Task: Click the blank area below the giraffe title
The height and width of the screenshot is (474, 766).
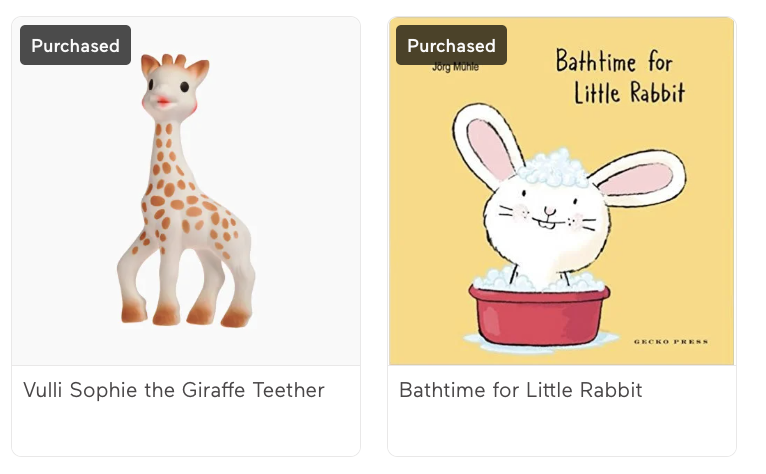Action: click(186, 430)
